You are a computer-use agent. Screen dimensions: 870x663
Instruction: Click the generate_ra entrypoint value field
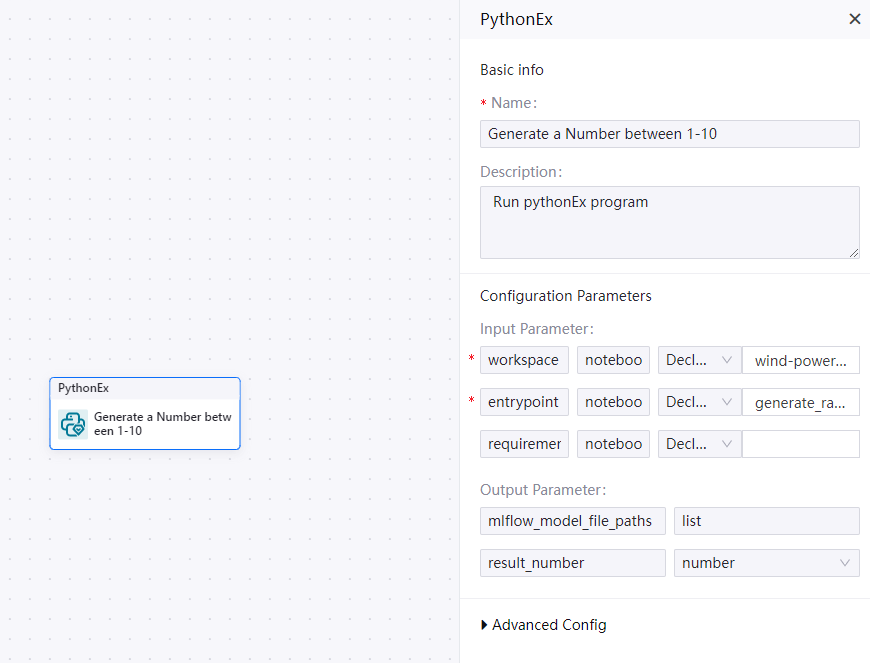point(800,402)
